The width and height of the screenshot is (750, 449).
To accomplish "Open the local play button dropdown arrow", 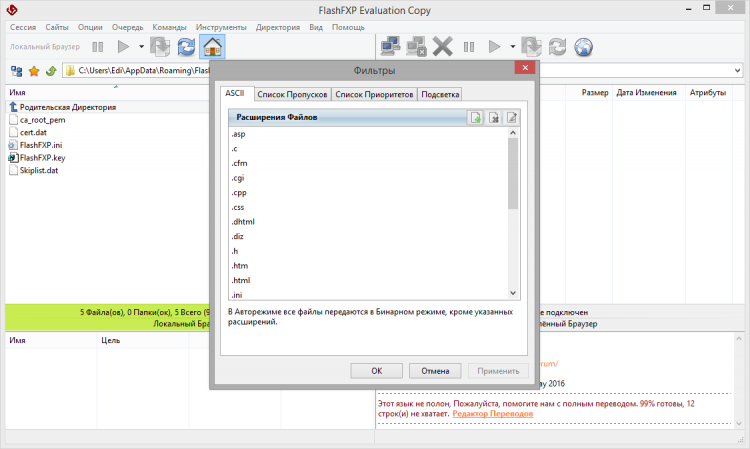I will coord(141,47).
